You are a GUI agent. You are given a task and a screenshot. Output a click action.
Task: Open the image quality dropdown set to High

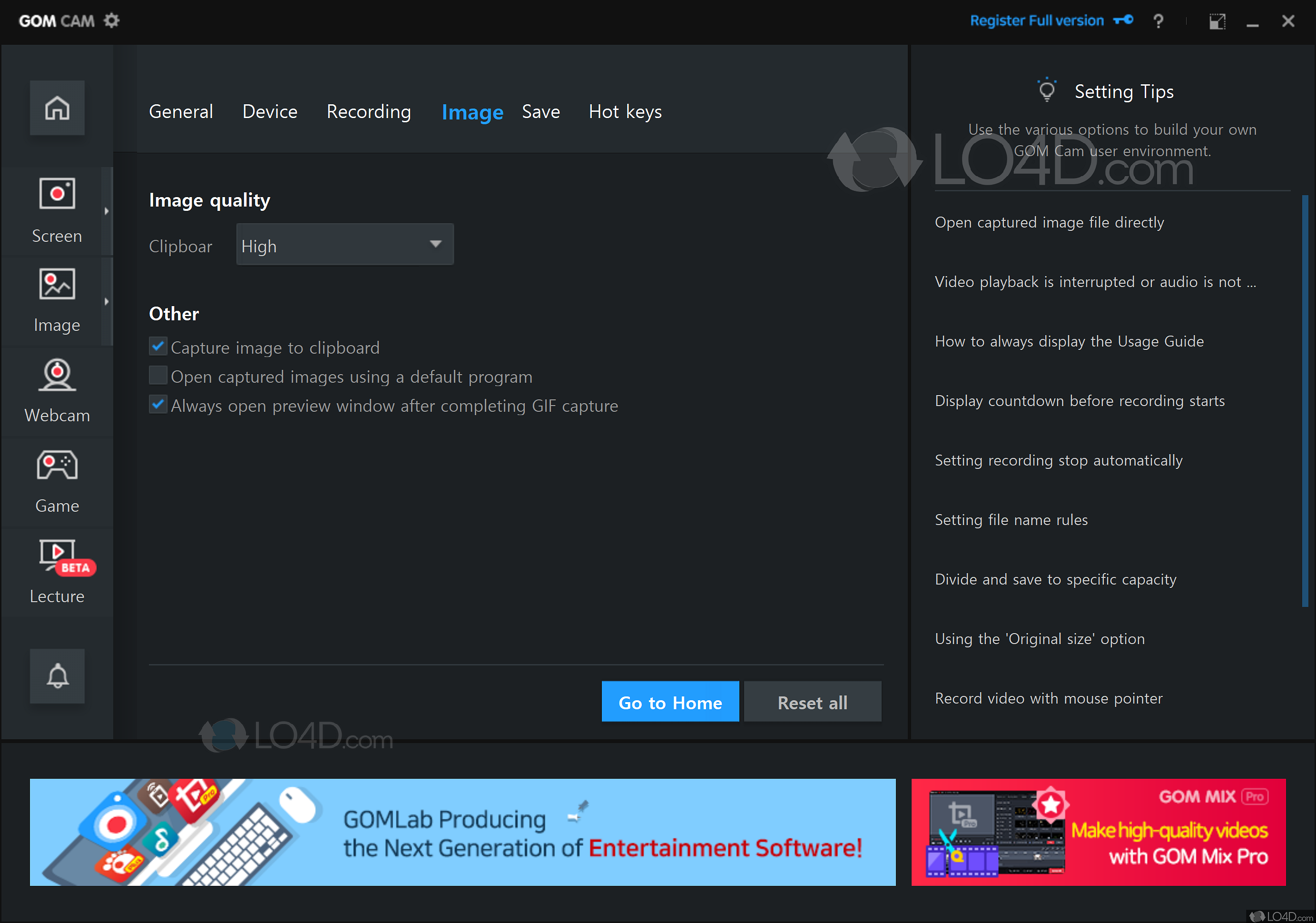coord(344,244)
